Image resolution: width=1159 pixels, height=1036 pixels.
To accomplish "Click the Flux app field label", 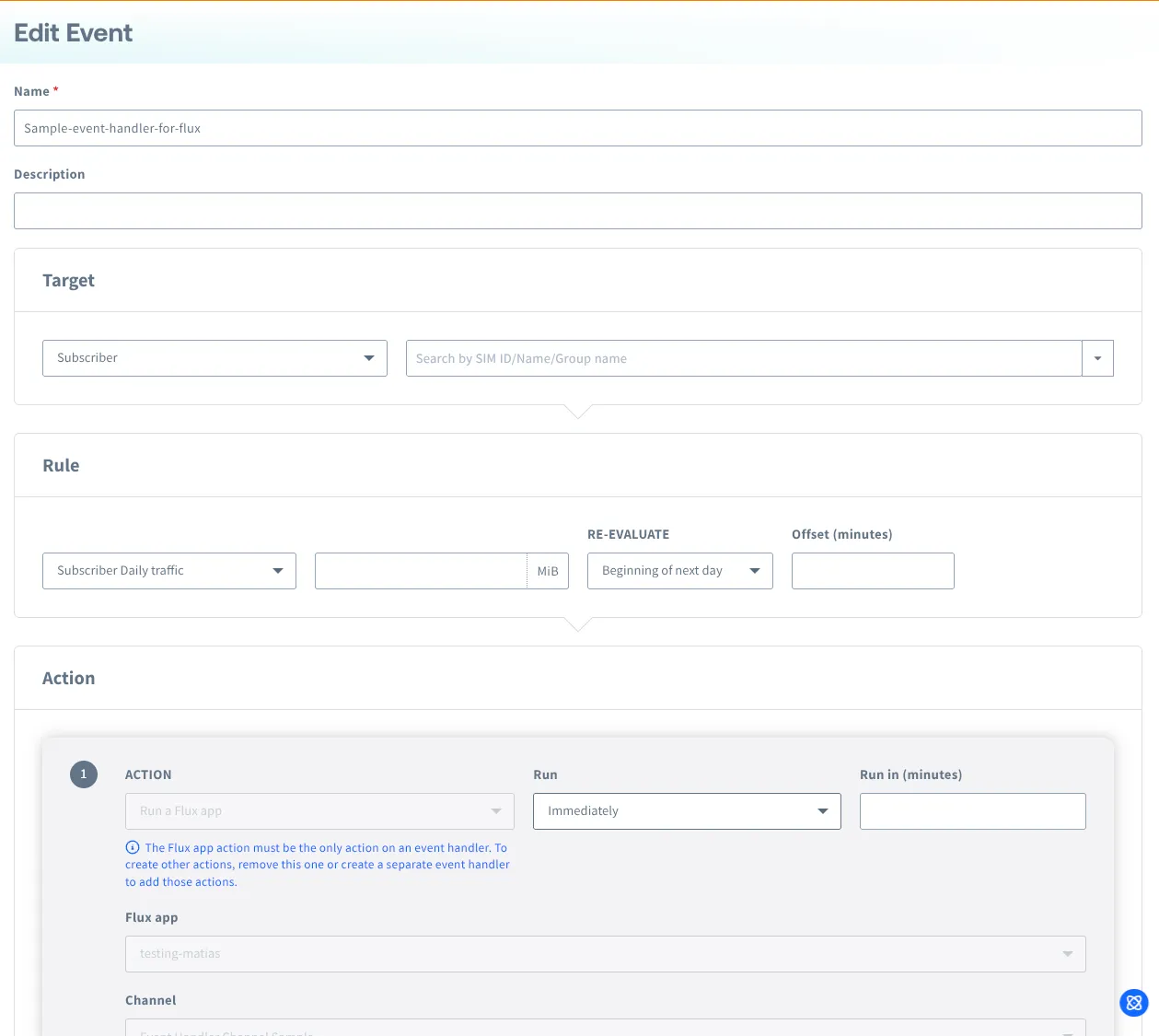I will pyautogui.click(x=152, y=917).
